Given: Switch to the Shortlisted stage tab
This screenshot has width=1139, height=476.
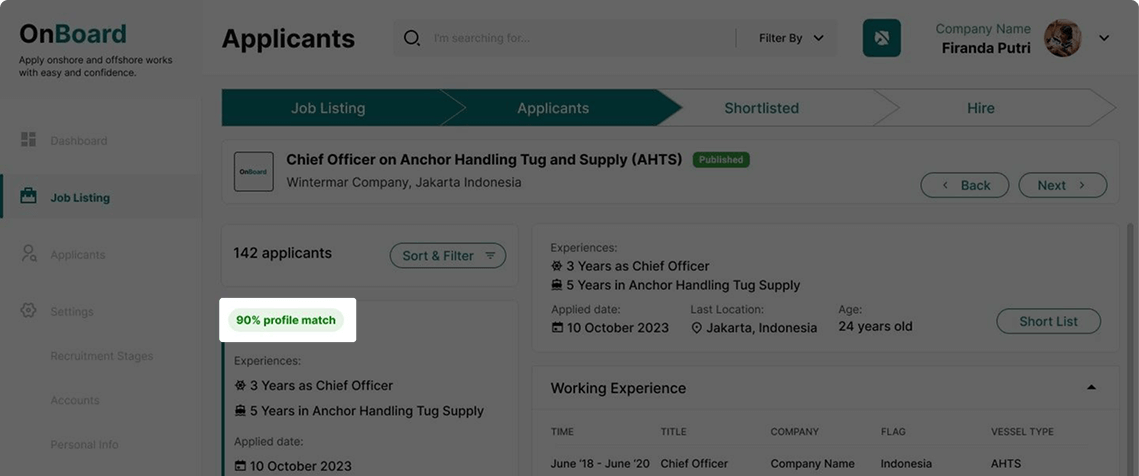Looking at the screenshot, I should point(761,108).
